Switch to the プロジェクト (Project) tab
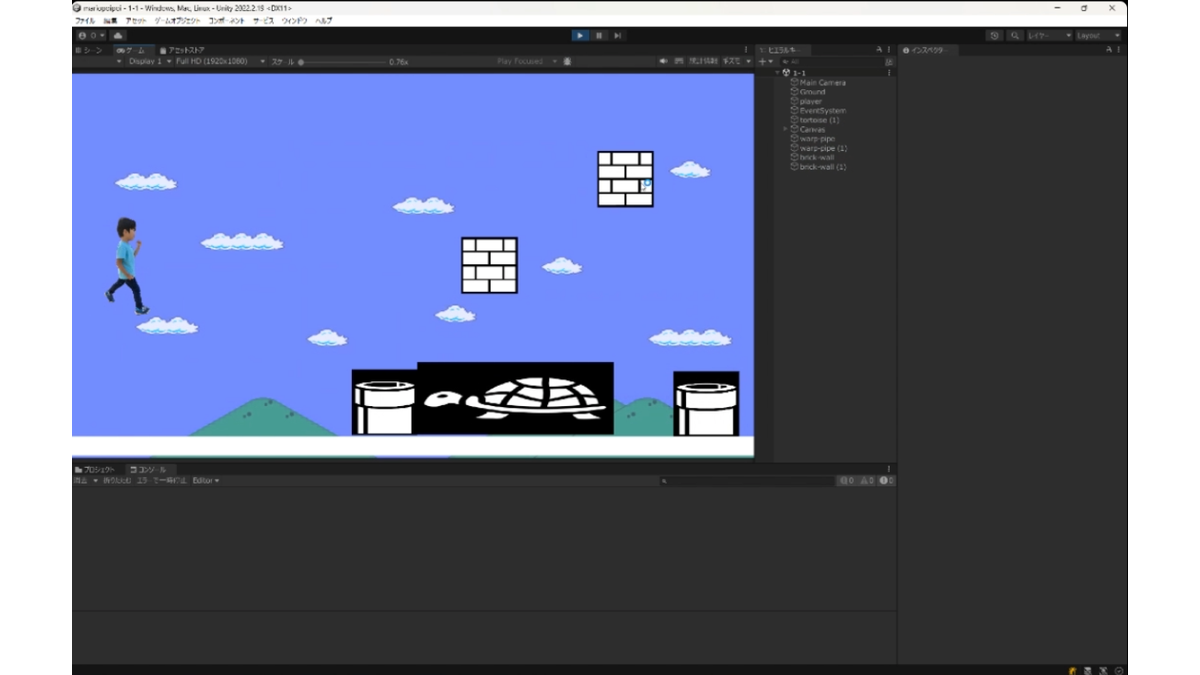Image resolution: width=1200 pixels, height=675 pixels. point(96,469)
